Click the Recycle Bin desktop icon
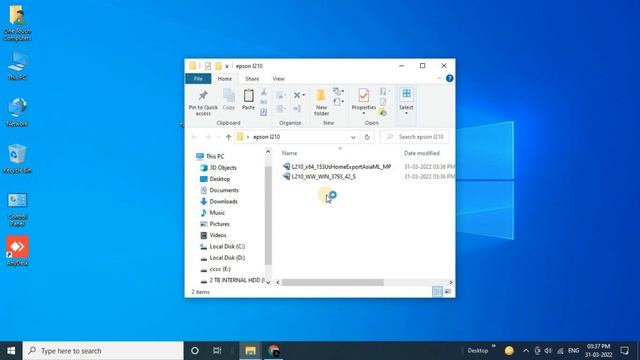 pyautogui.click(x=17, y=159)
